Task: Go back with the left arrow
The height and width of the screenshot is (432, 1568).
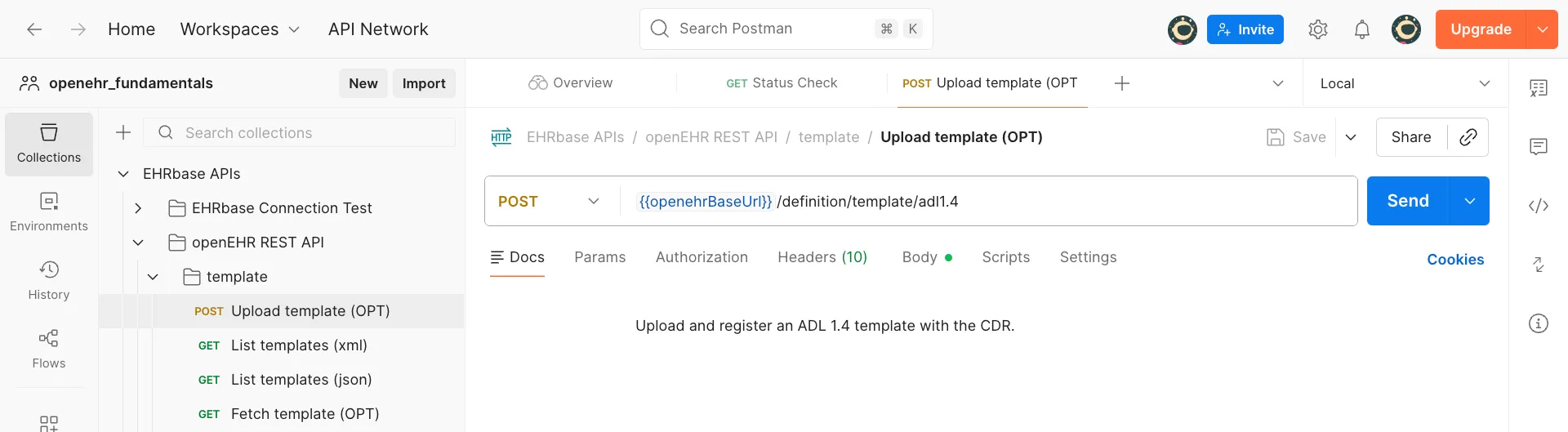Action: pos(34,29)
